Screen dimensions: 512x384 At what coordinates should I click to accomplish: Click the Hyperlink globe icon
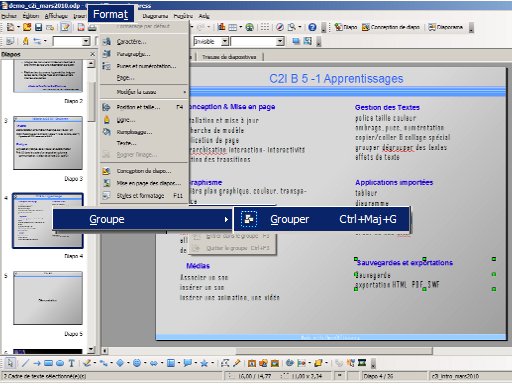250,27
